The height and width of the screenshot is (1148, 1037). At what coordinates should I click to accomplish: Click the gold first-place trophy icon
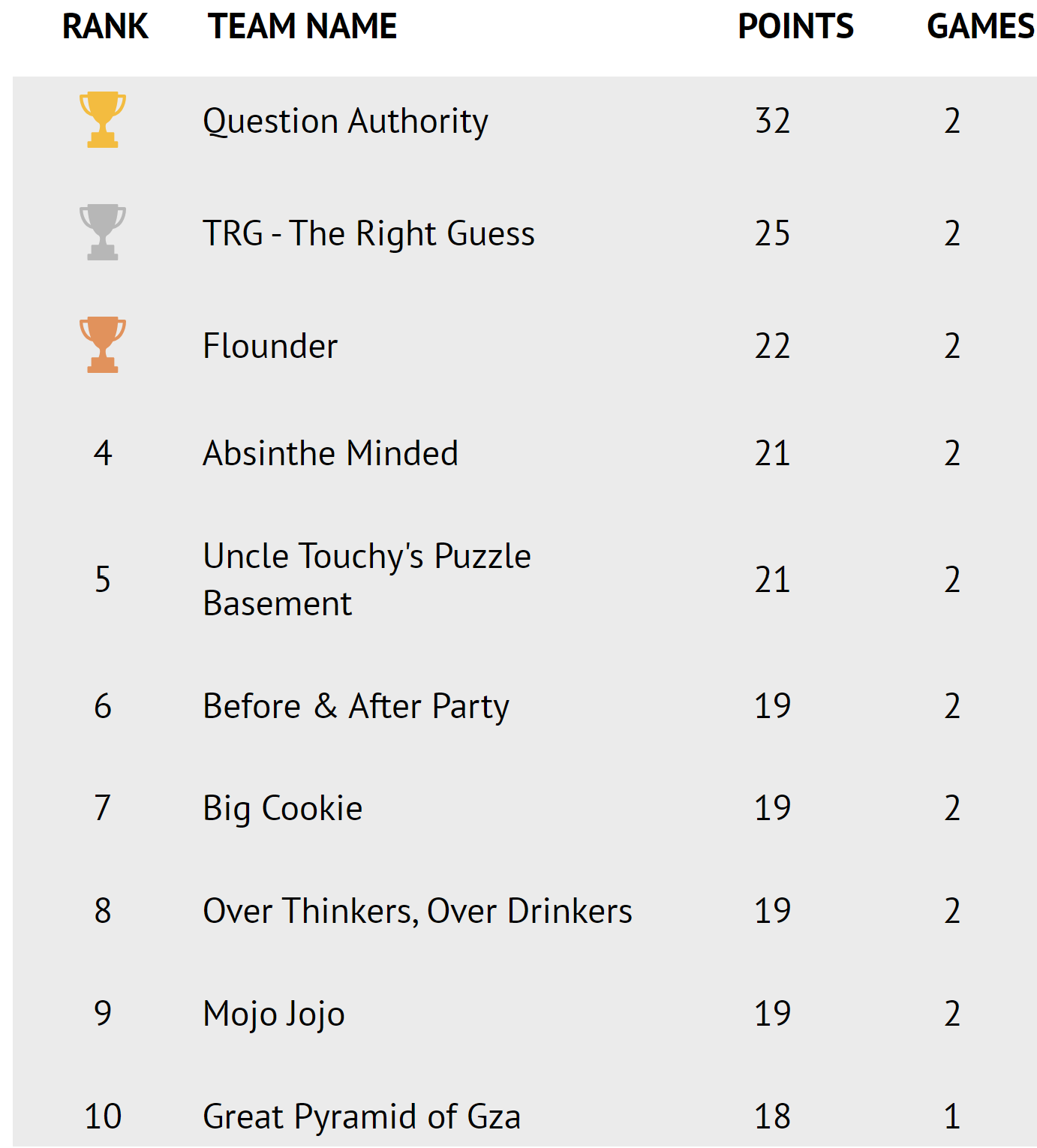(103, 120)
